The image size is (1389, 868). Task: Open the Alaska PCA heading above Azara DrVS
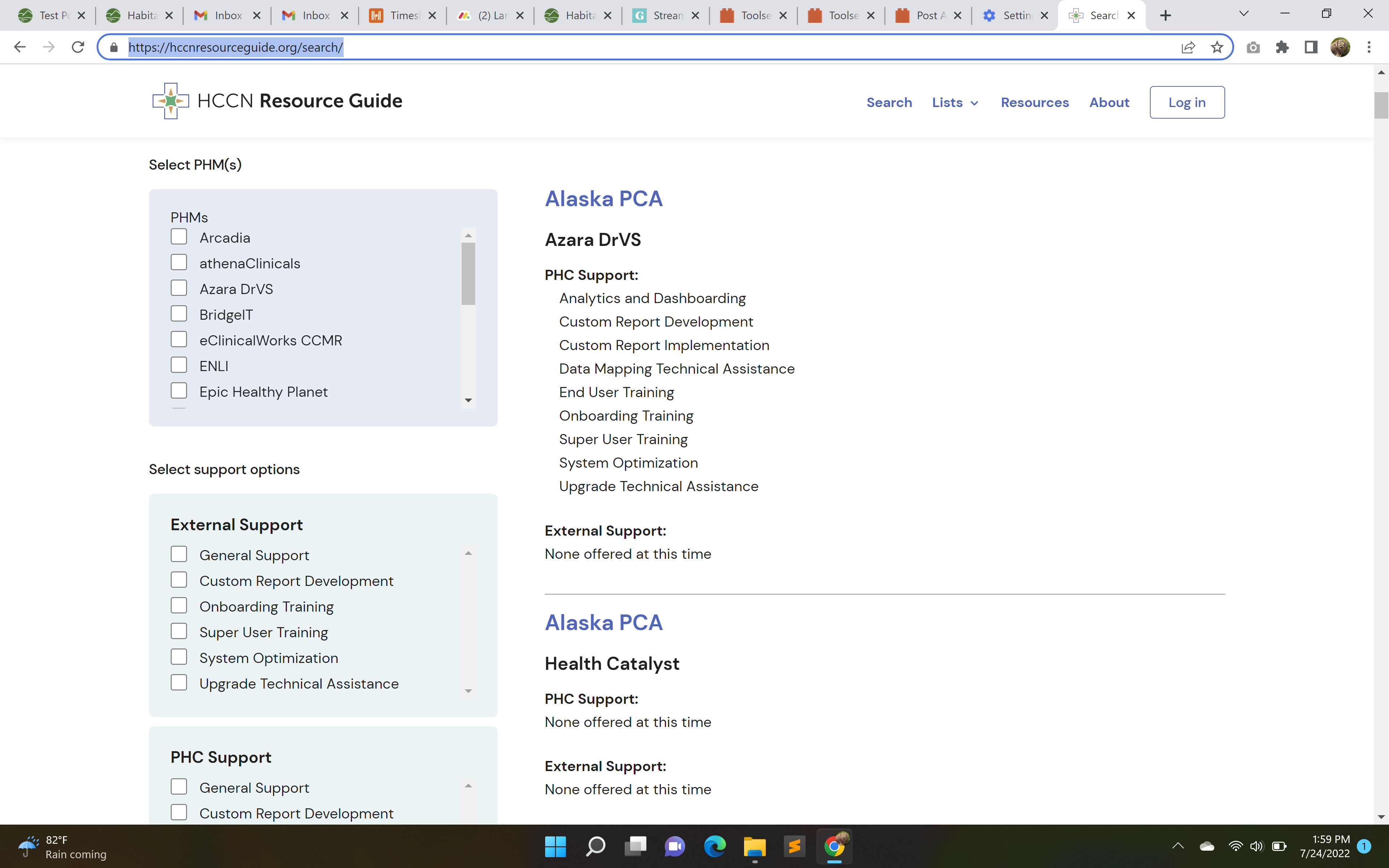(x=604, y=199)
